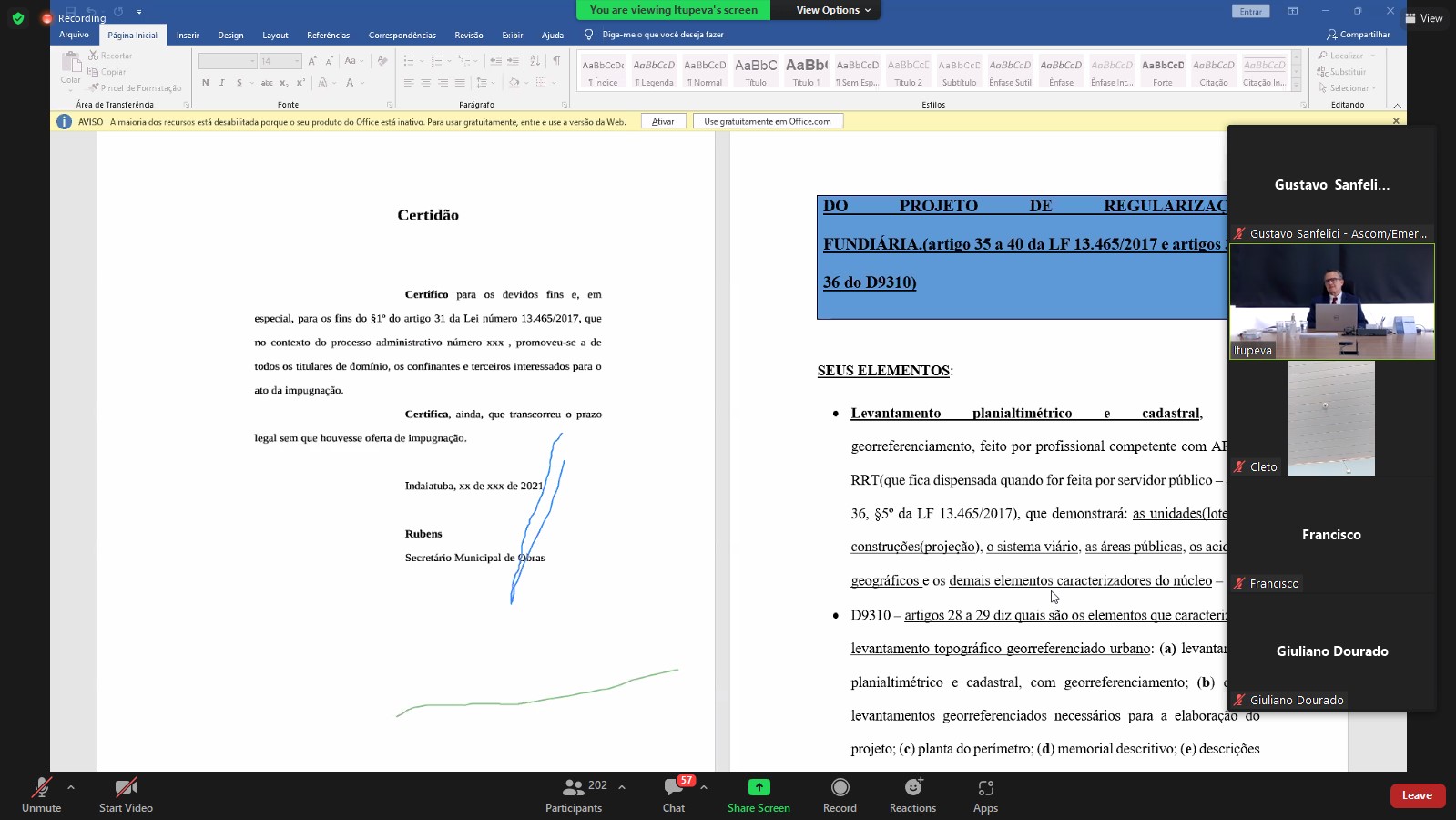Open the Reactions menu icon
The width and height of the screenshot is (1456, 820).
pyautogui.click(x=912, y=788)
